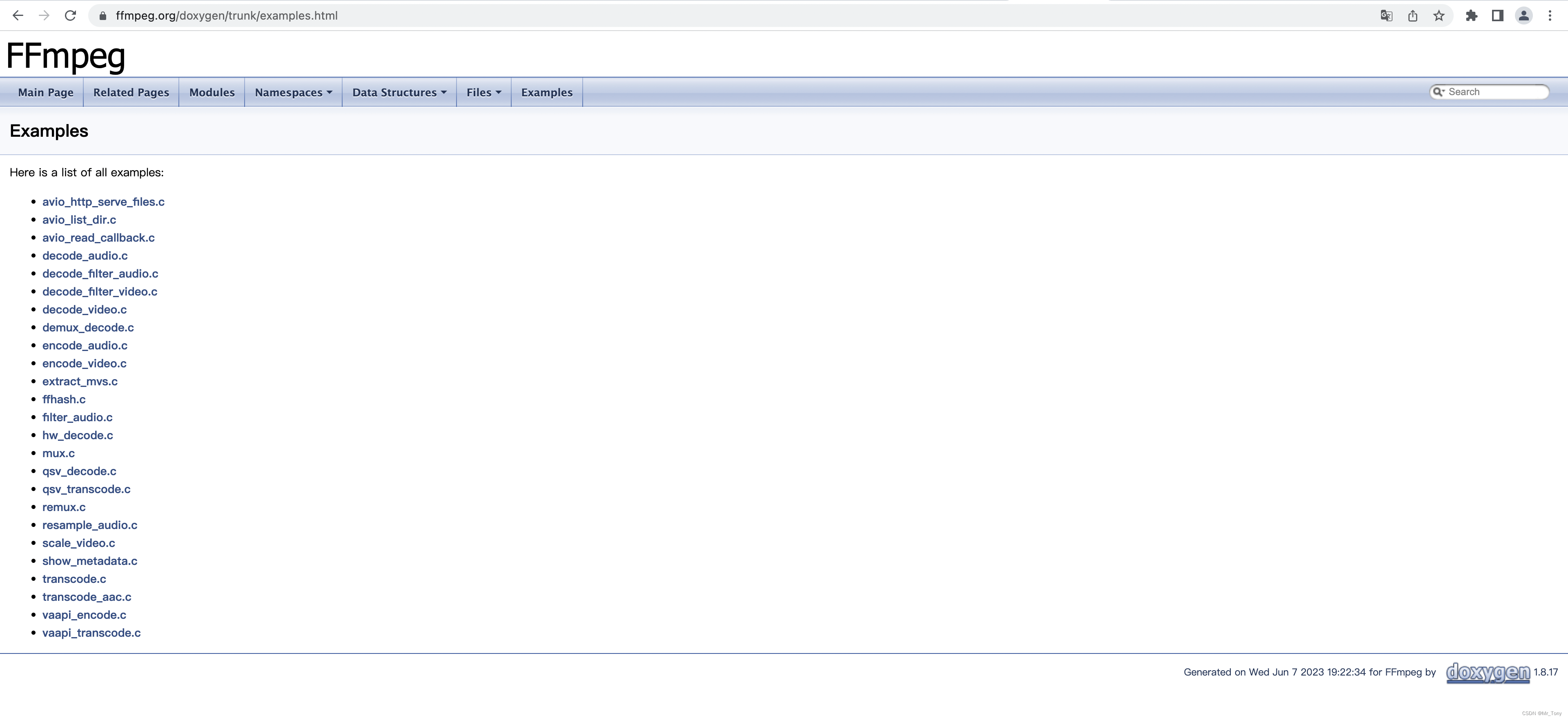Viewport: 1568px width, 720px height.
Task: Open the extensions puzzle icon
Action: pos(1471,16)
